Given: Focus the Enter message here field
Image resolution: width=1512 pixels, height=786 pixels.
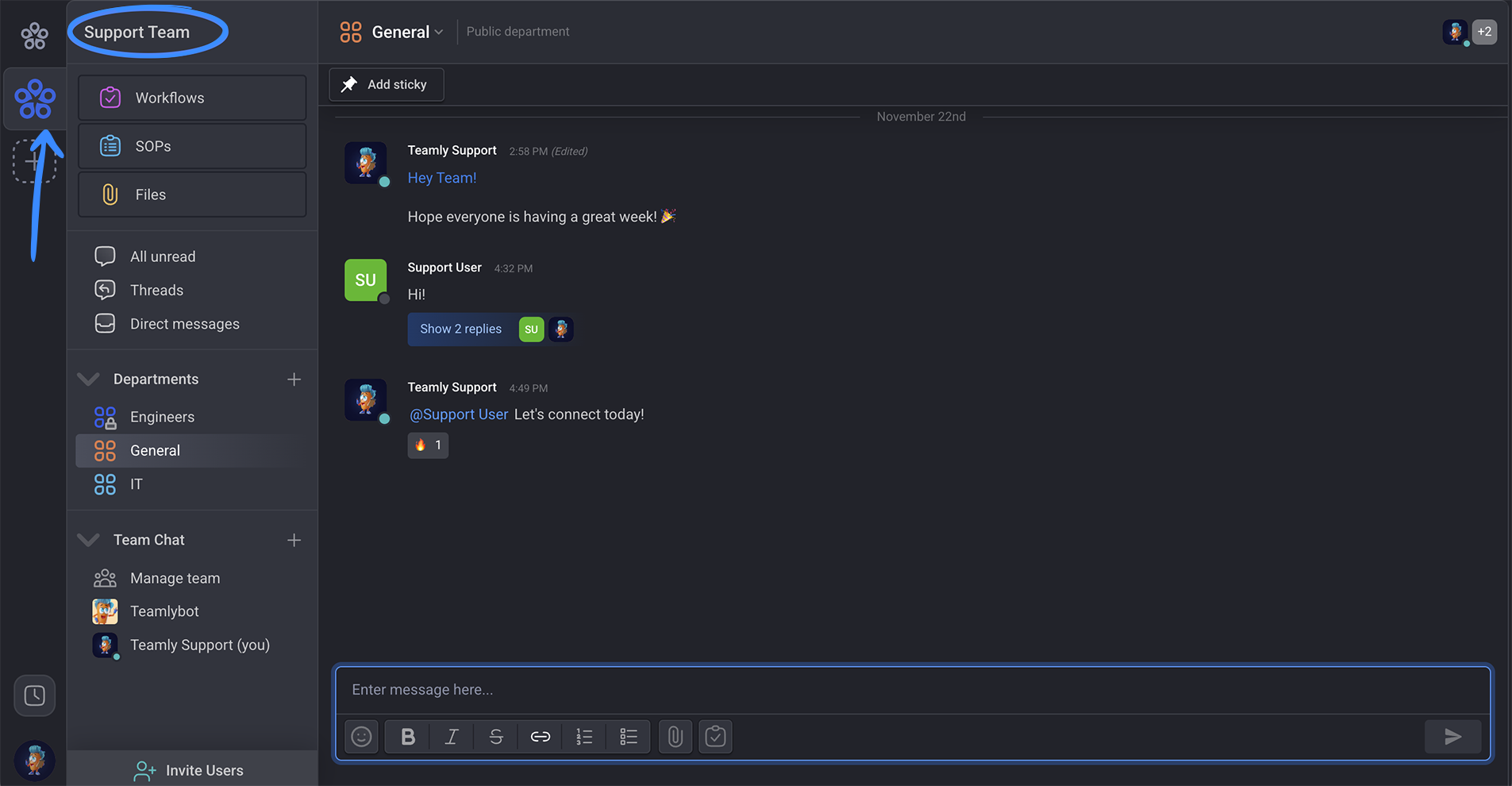Looking at the screenshot, I should pos(913,690).
